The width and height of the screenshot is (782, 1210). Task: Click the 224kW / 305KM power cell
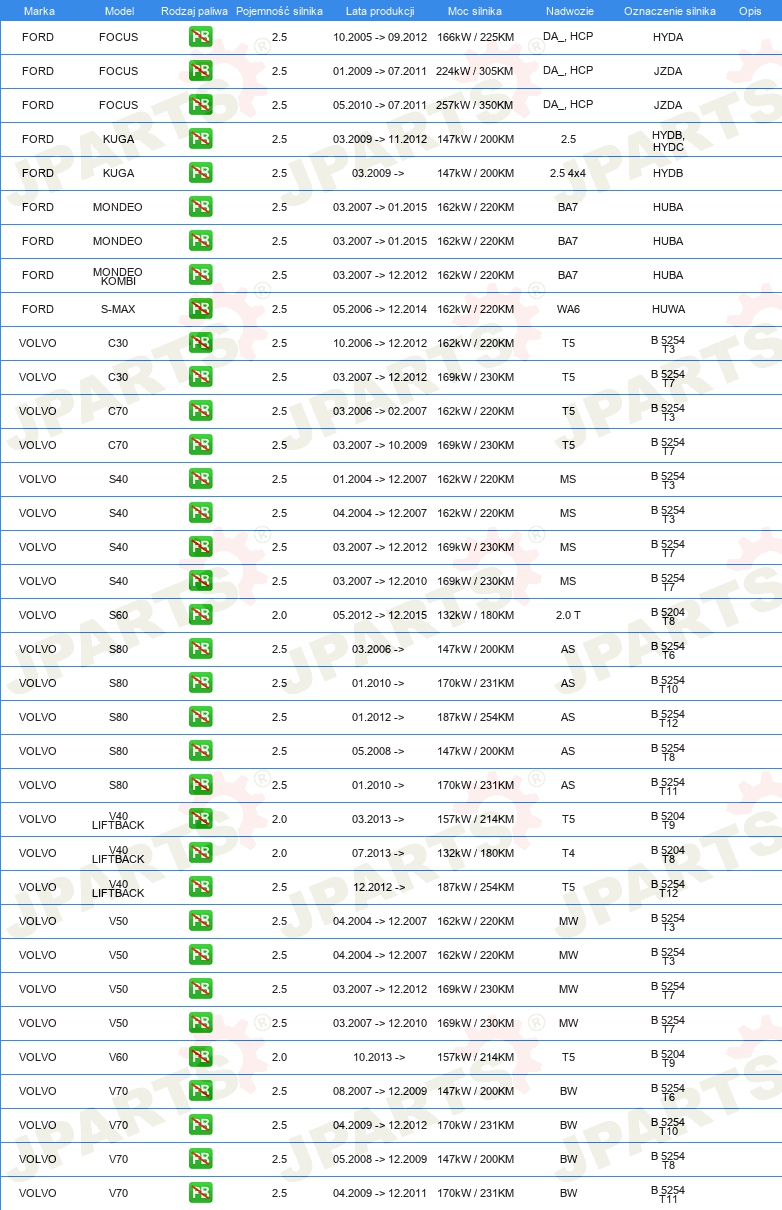pos(475,71)
